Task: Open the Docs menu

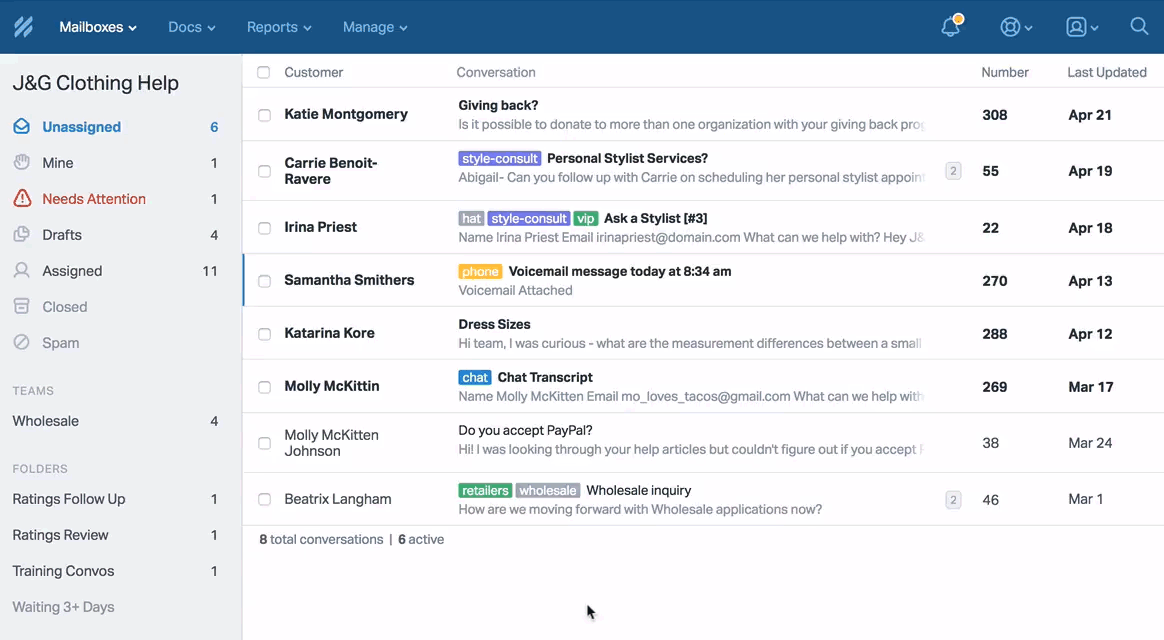Action: [x=192, y=27]
